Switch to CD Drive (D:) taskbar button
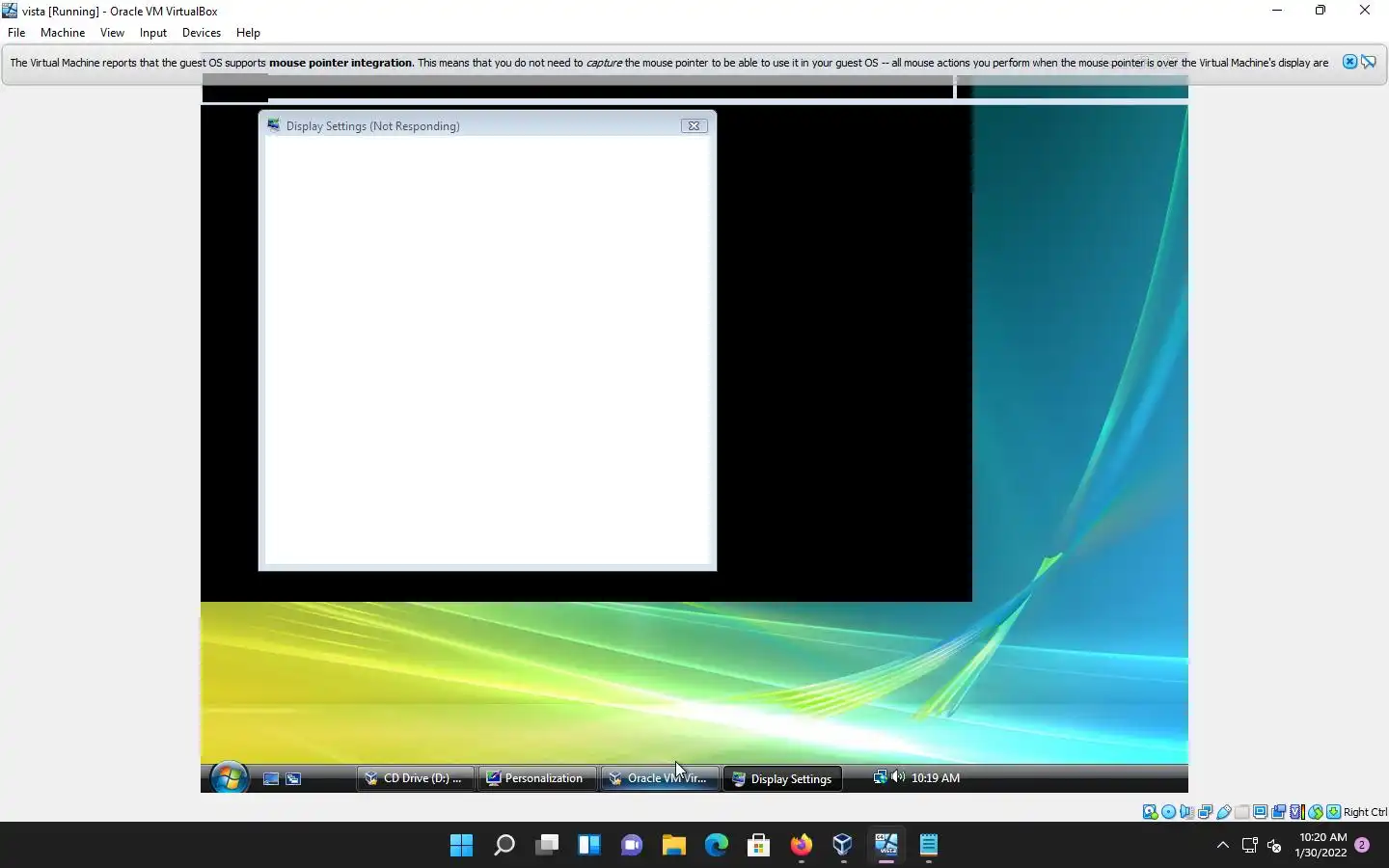 point(415,778)
